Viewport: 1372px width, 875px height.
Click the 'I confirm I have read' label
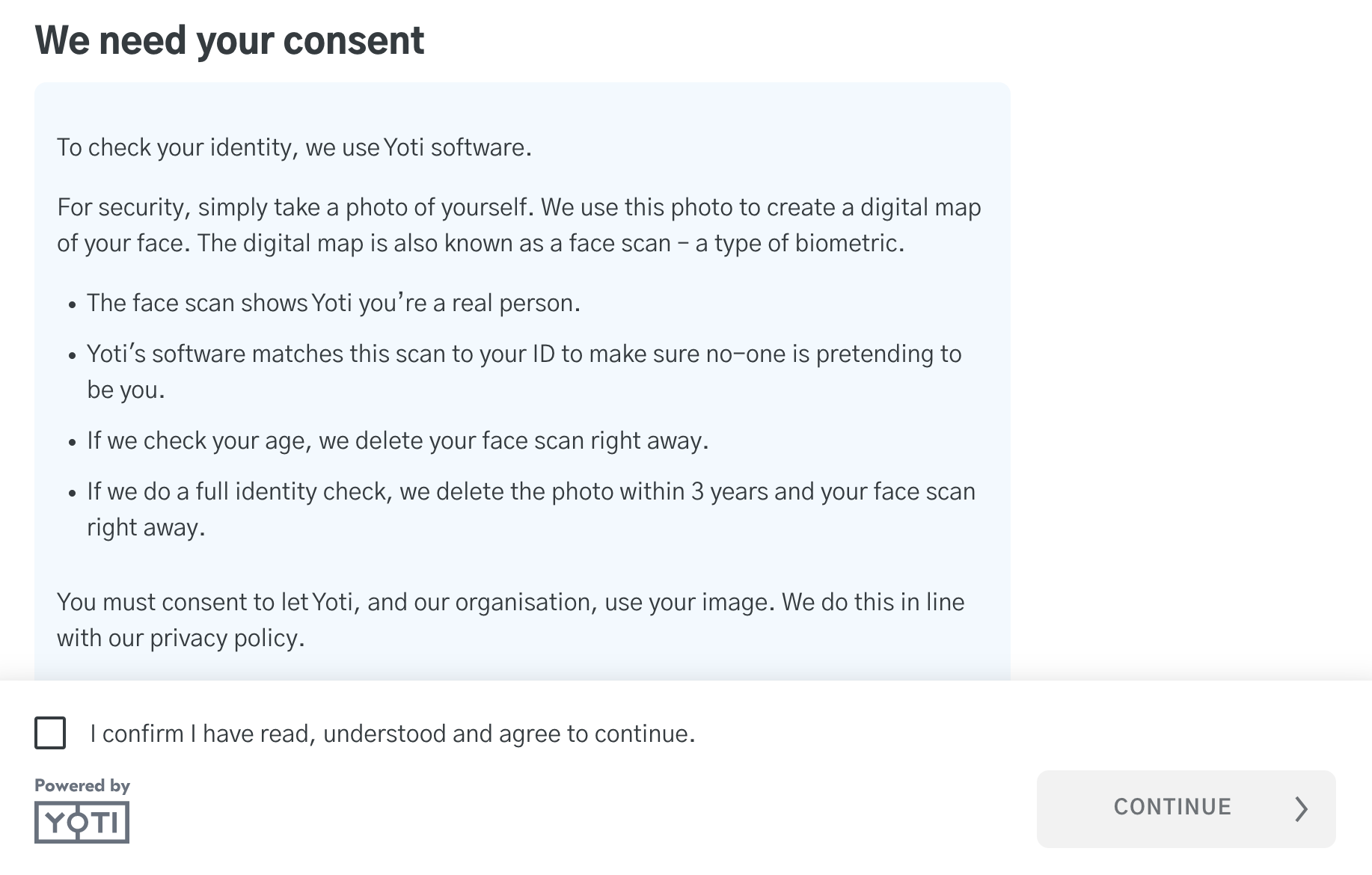(392, 734)
